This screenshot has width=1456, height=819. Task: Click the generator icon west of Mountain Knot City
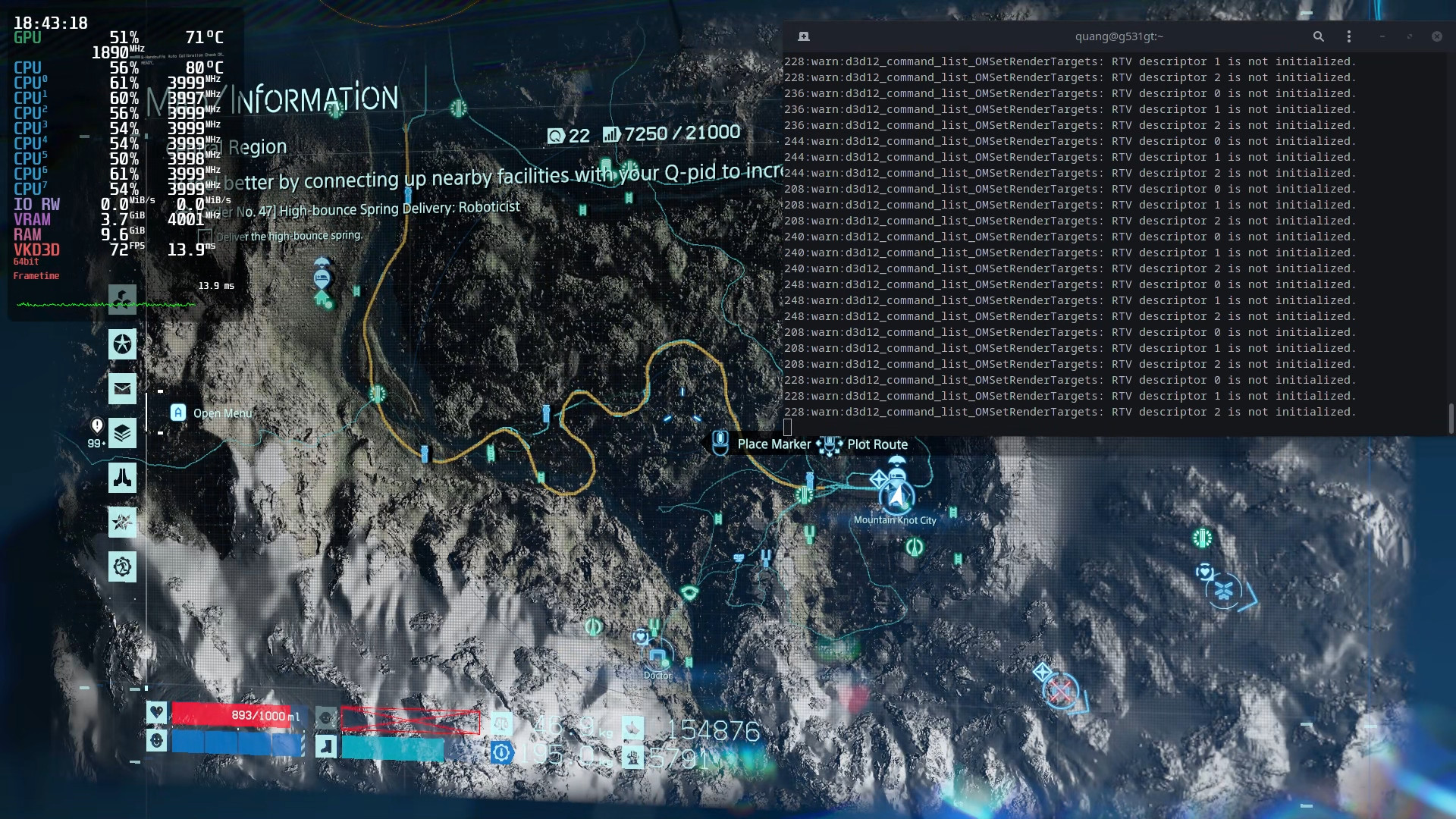[805, 495]
